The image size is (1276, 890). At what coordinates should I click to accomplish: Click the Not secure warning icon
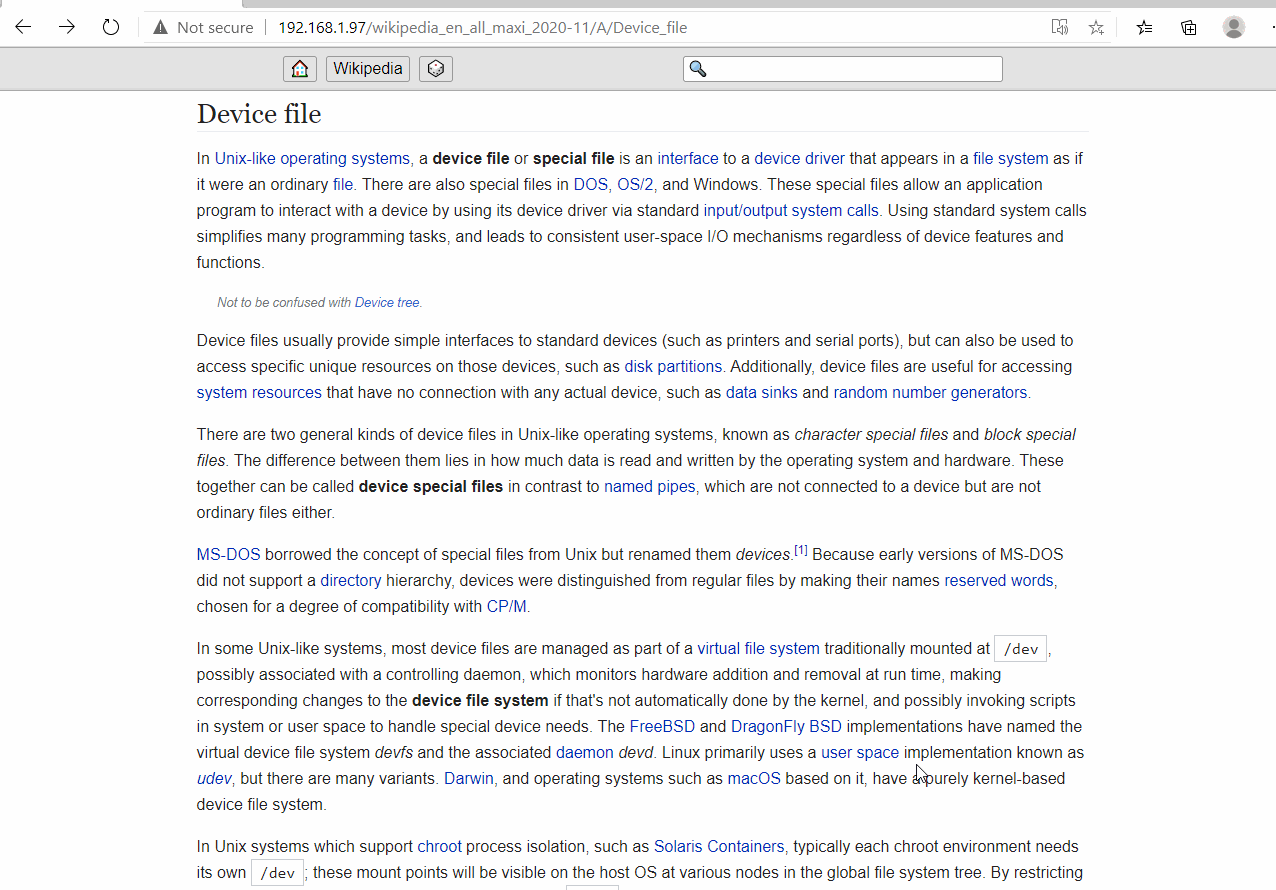160,27
